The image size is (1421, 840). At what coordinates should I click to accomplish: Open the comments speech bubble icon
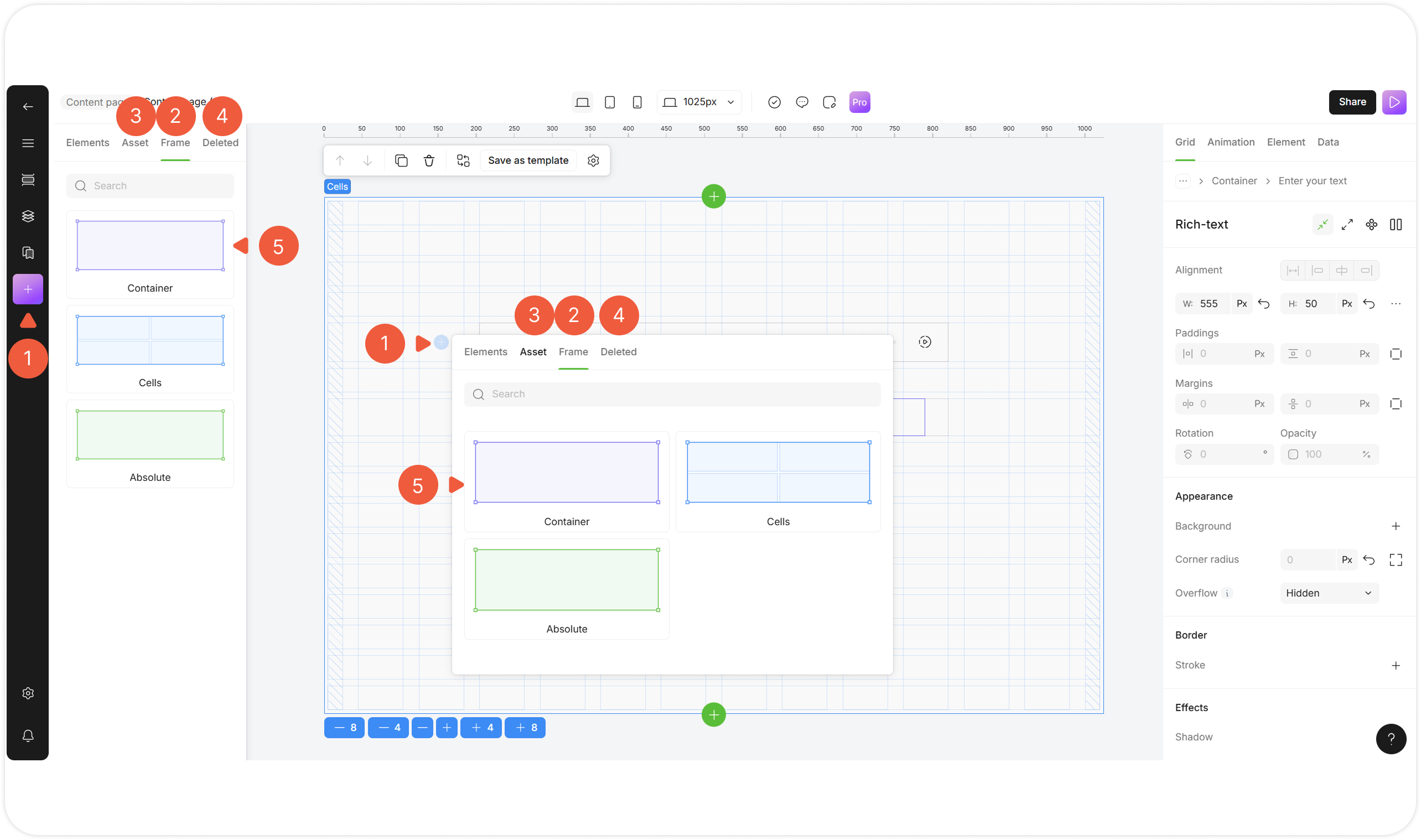pos(801,102)
